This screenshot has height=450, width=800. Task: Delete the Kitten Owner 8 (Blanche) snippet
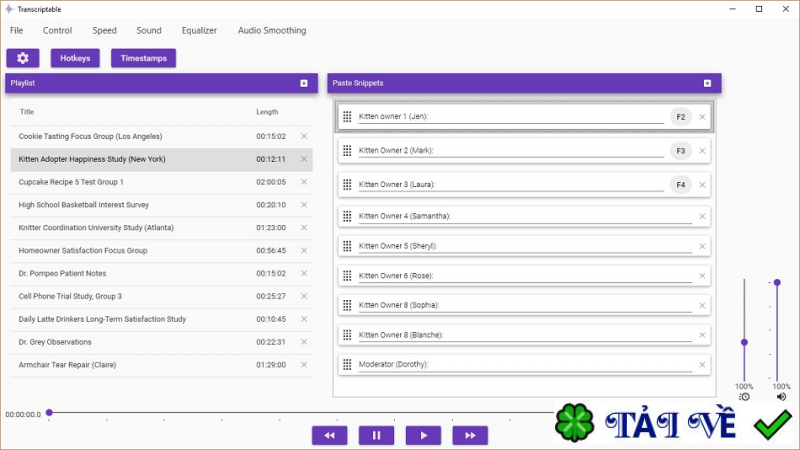click(702, 335)
